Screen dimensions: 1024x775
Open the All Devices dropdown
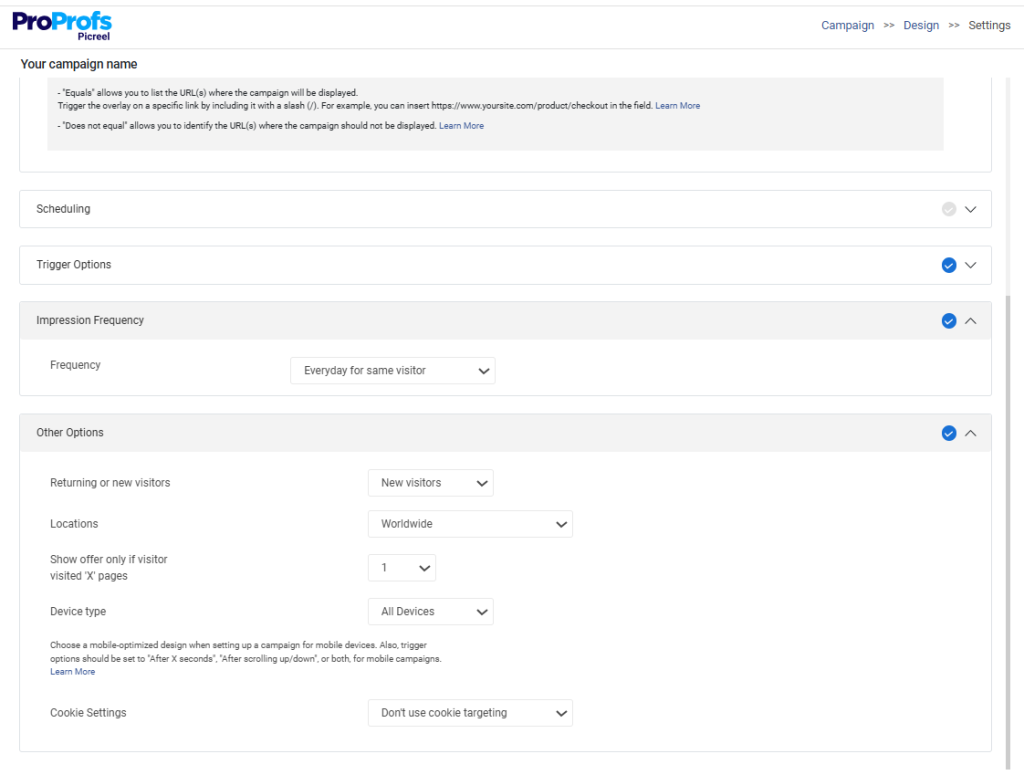(430, 611)
